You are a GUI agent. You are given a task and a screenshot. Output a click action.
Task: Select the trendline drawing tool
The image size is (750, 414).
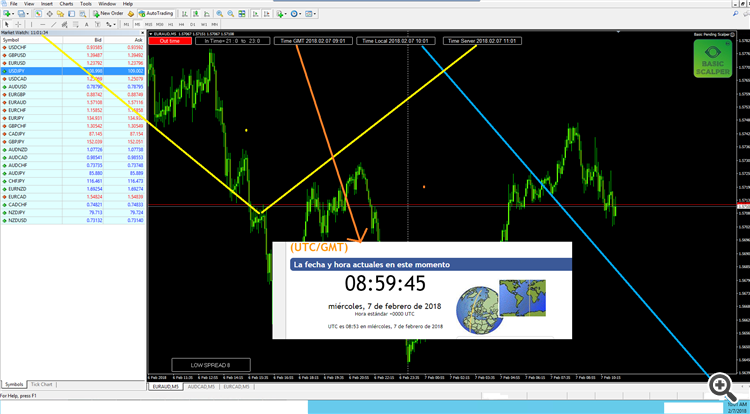click(54, 24)
